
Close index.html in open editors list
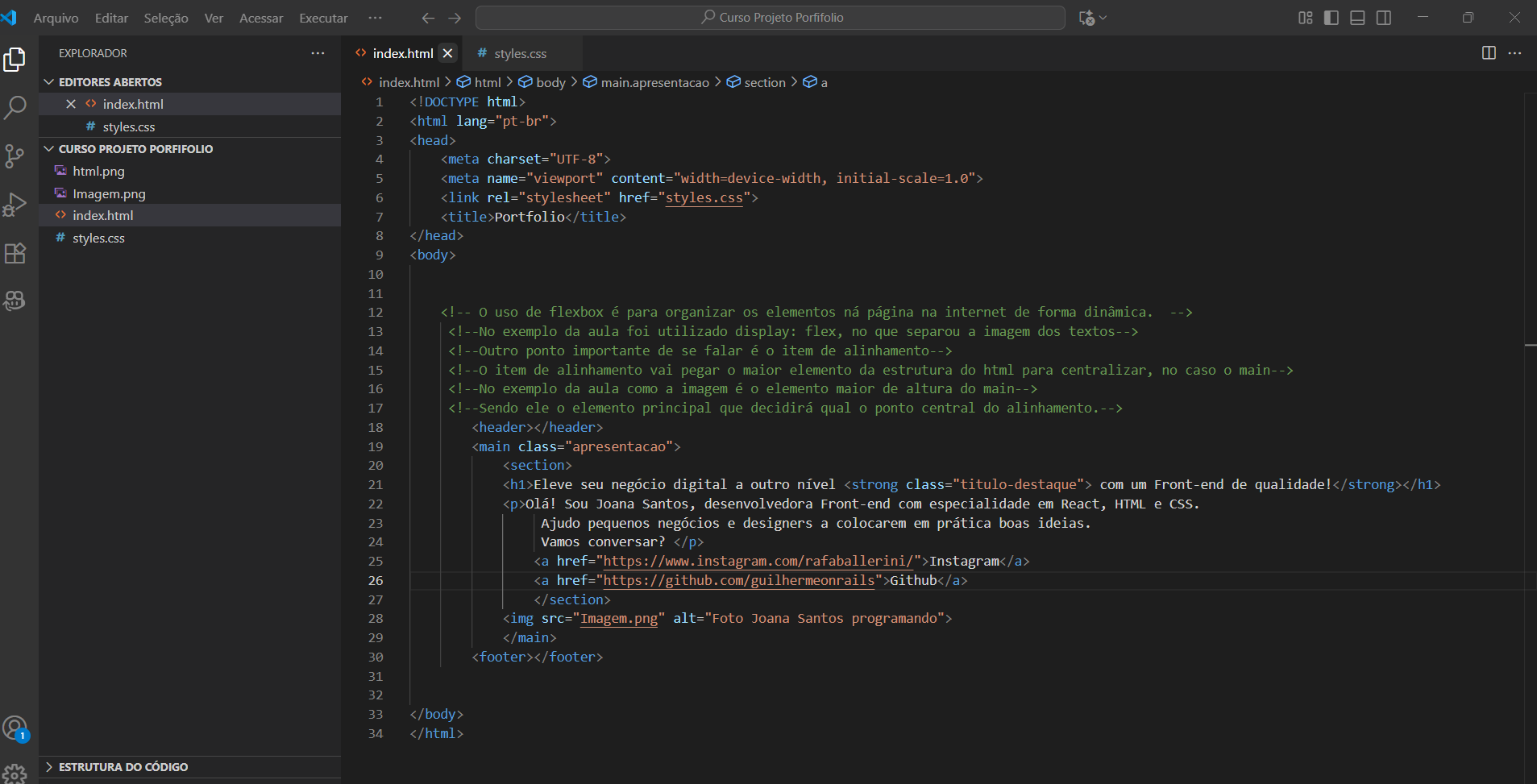[71, 104]
